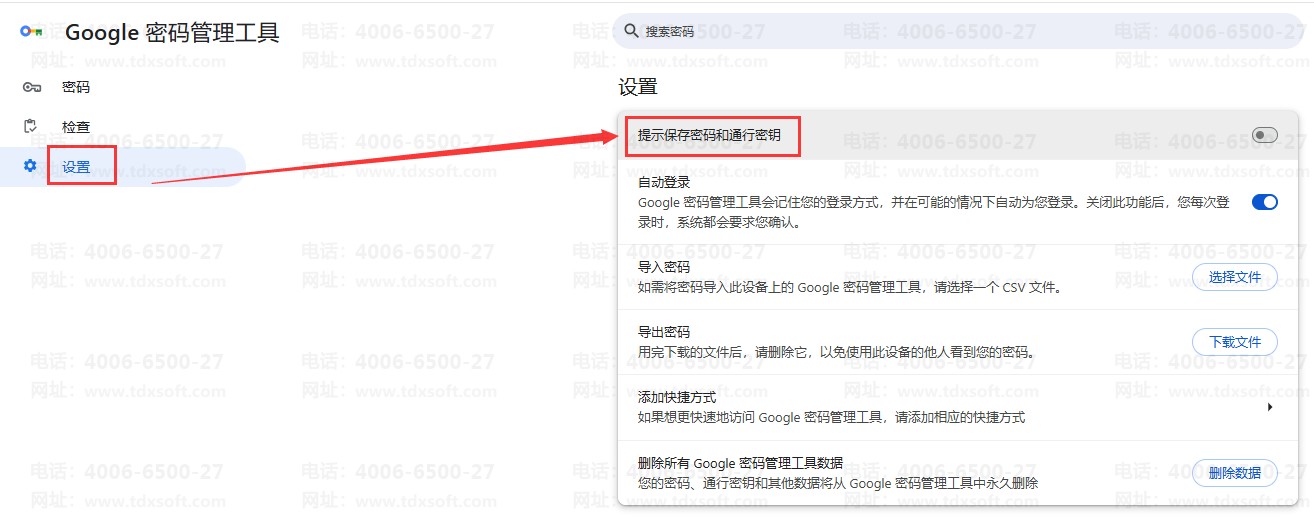Click the 自动登录 title text
Viewport: 1314px width, 529px height.
pos(664,182)
